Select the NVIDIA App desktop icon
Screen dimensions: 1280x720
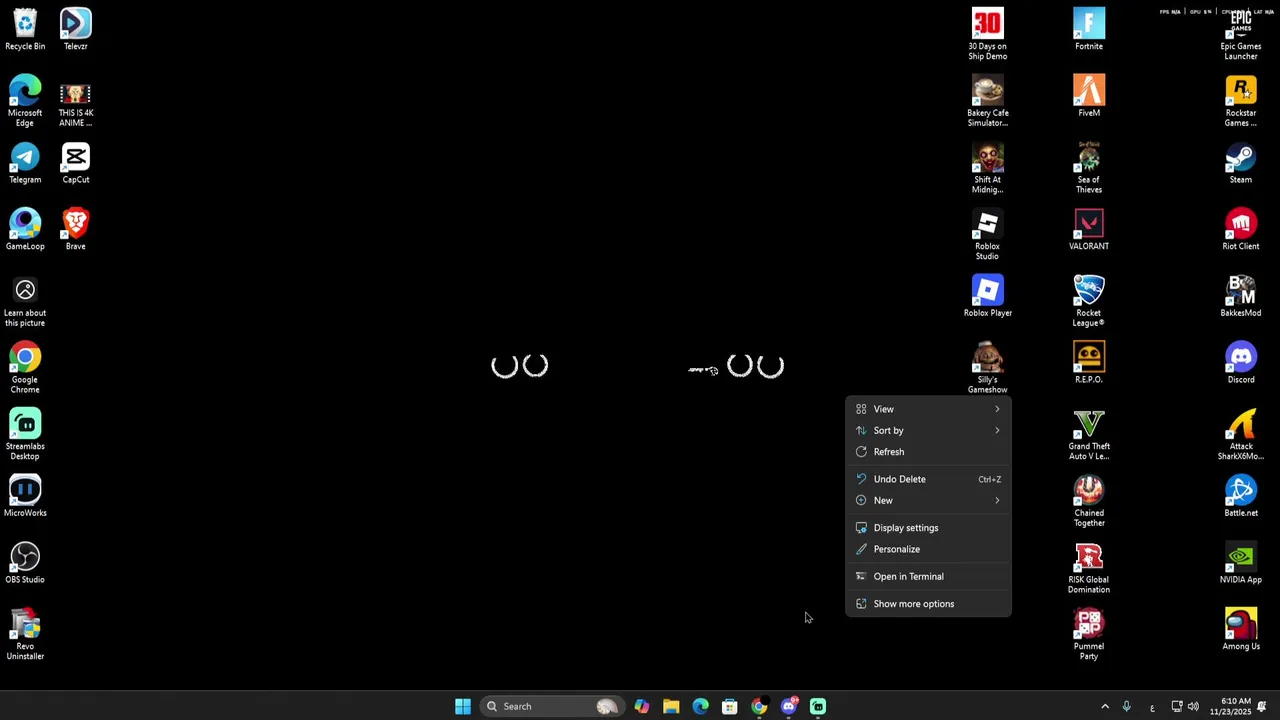click(x=1241, y=563)
